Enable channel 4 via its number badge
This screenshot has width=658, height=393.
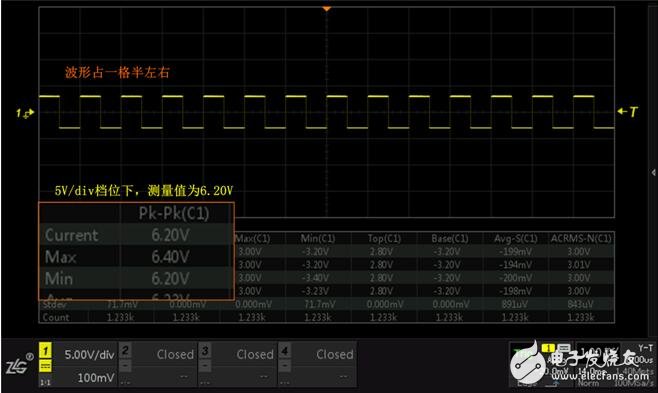(285, 351)
